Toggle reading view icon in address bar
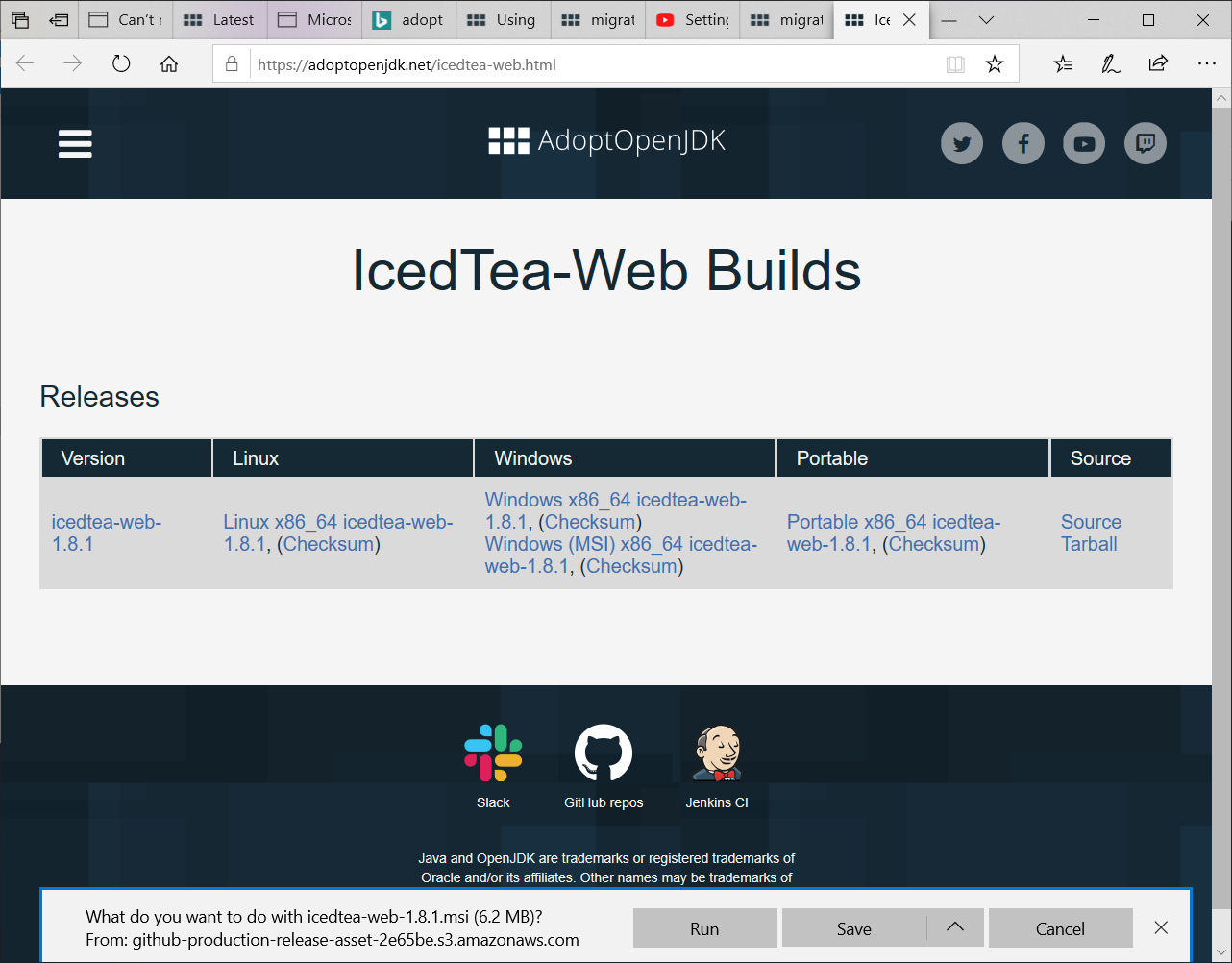This screenshot has width=1232, height=963. coord(955,64)
